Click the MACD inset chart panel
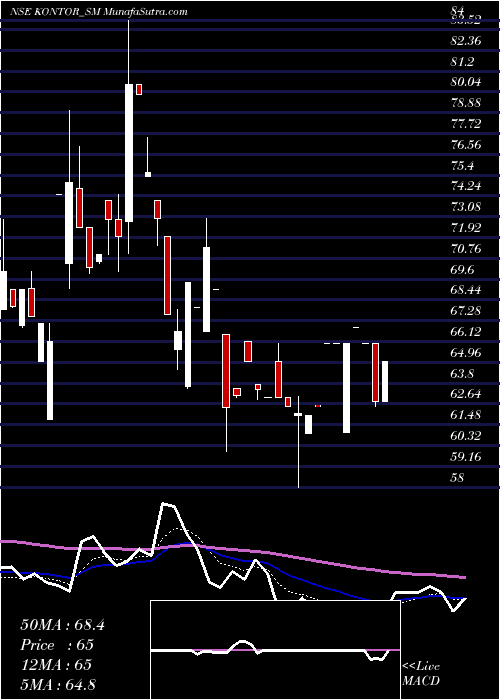This screenshot has height=700, width=500. pos(275,650)
